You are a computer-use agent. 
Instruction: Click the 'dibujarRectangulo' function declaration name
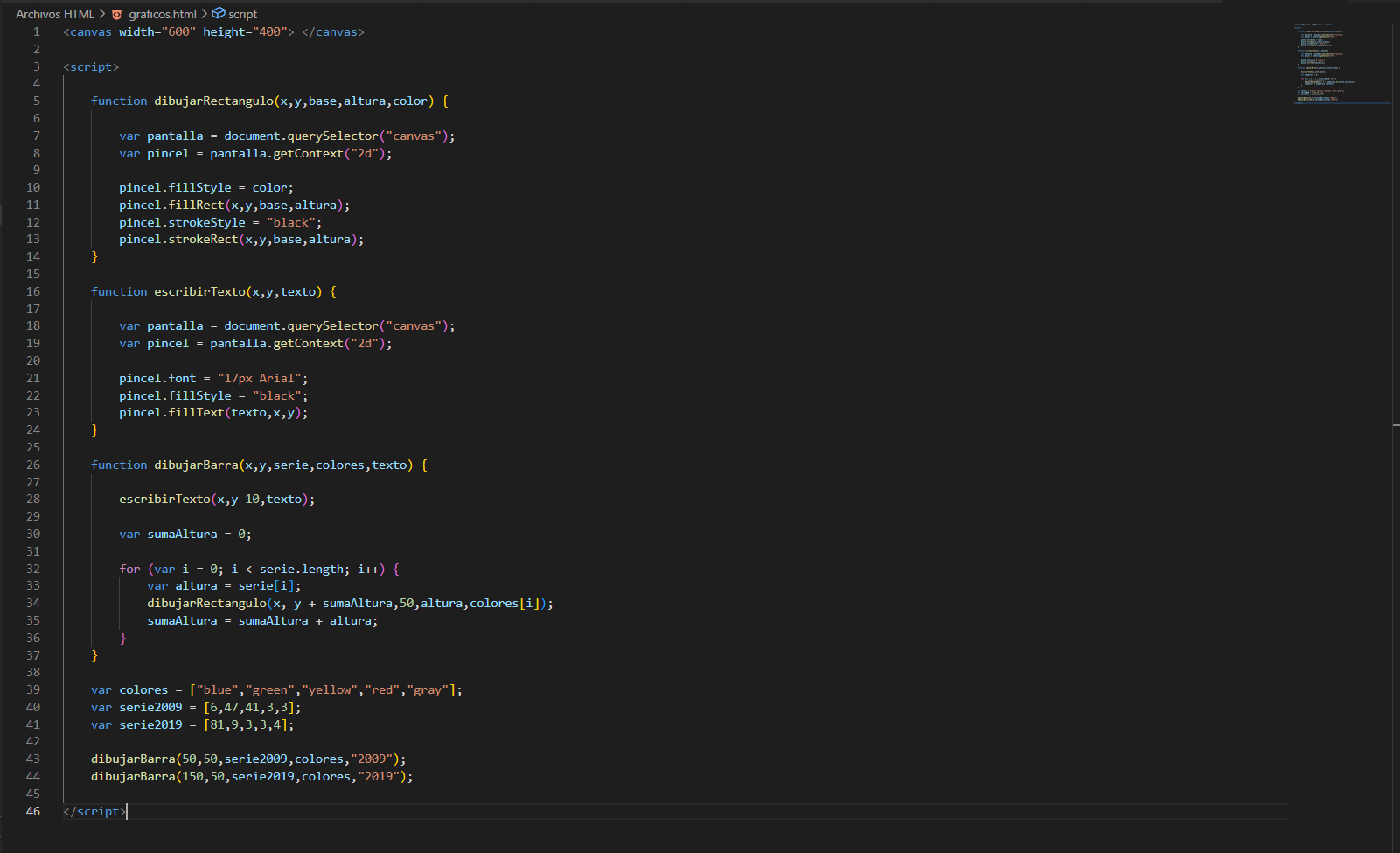coord(214,101)
